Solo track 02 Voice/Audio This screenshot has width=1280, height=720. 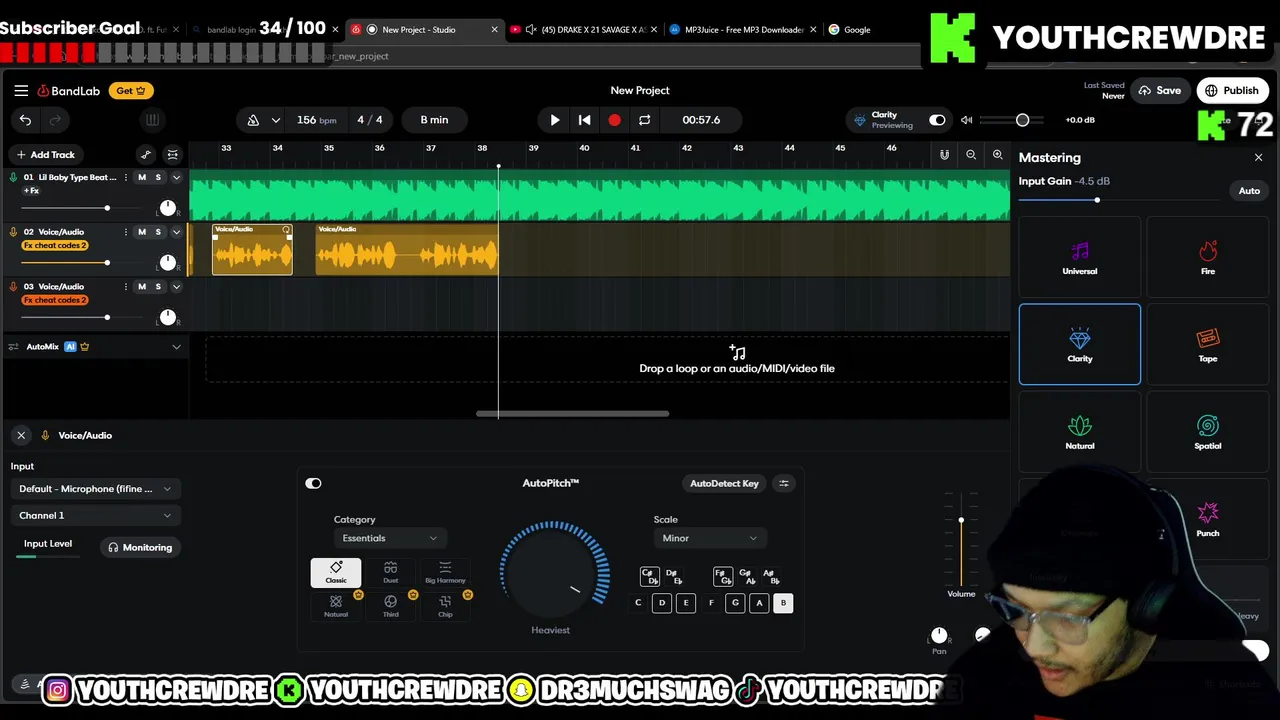(158, 232)
